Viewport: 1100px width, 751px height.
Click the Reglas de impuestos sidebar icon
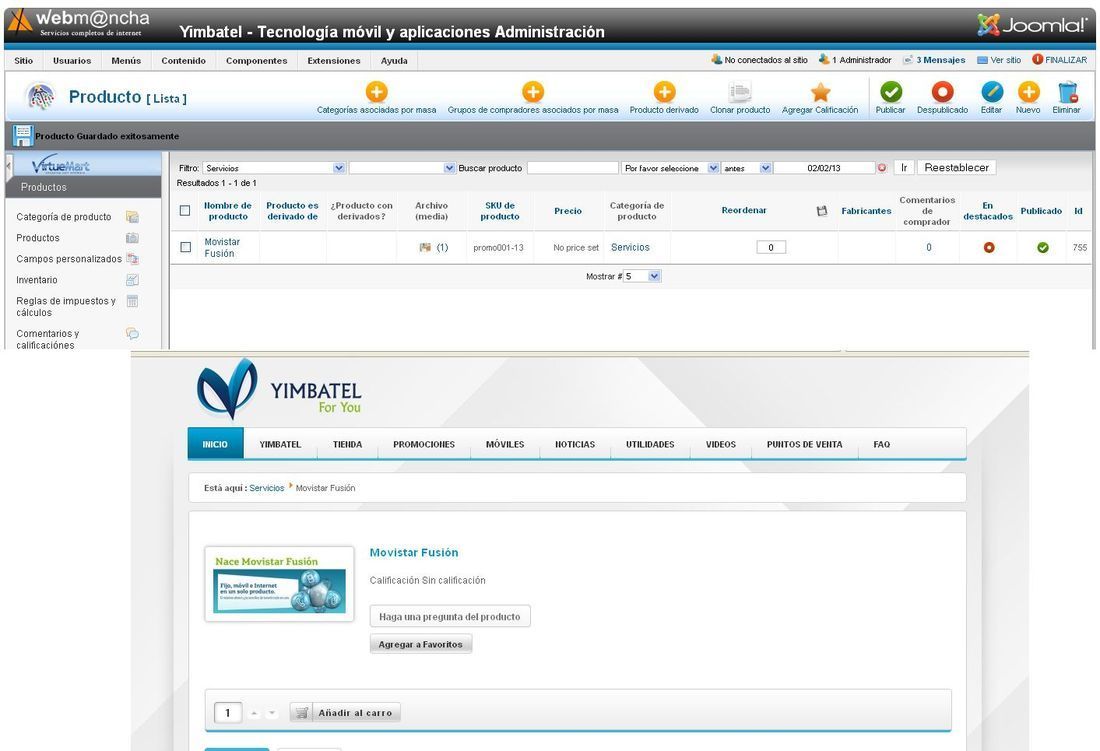(x=132, y=302)
